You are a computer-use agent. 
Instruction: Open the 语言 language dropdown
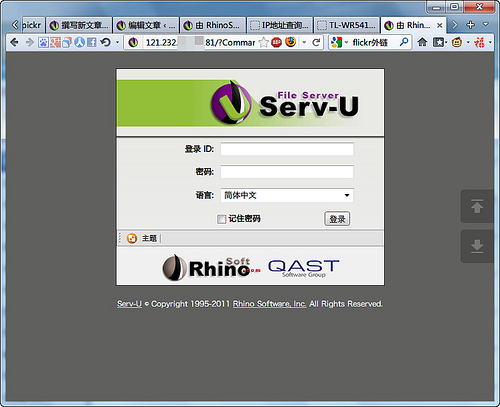point(287,195)
